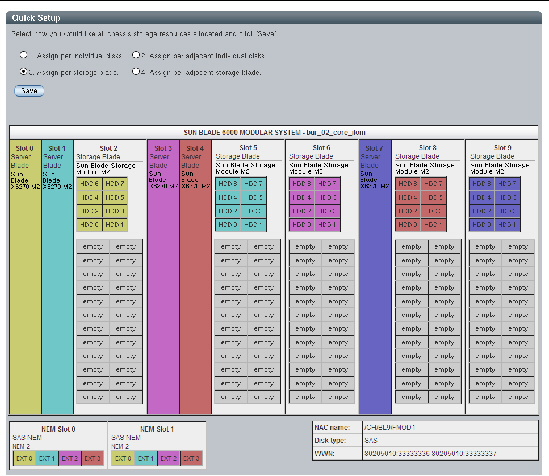Select the assign to adjacent storage blade option

[x=136, y=72]
